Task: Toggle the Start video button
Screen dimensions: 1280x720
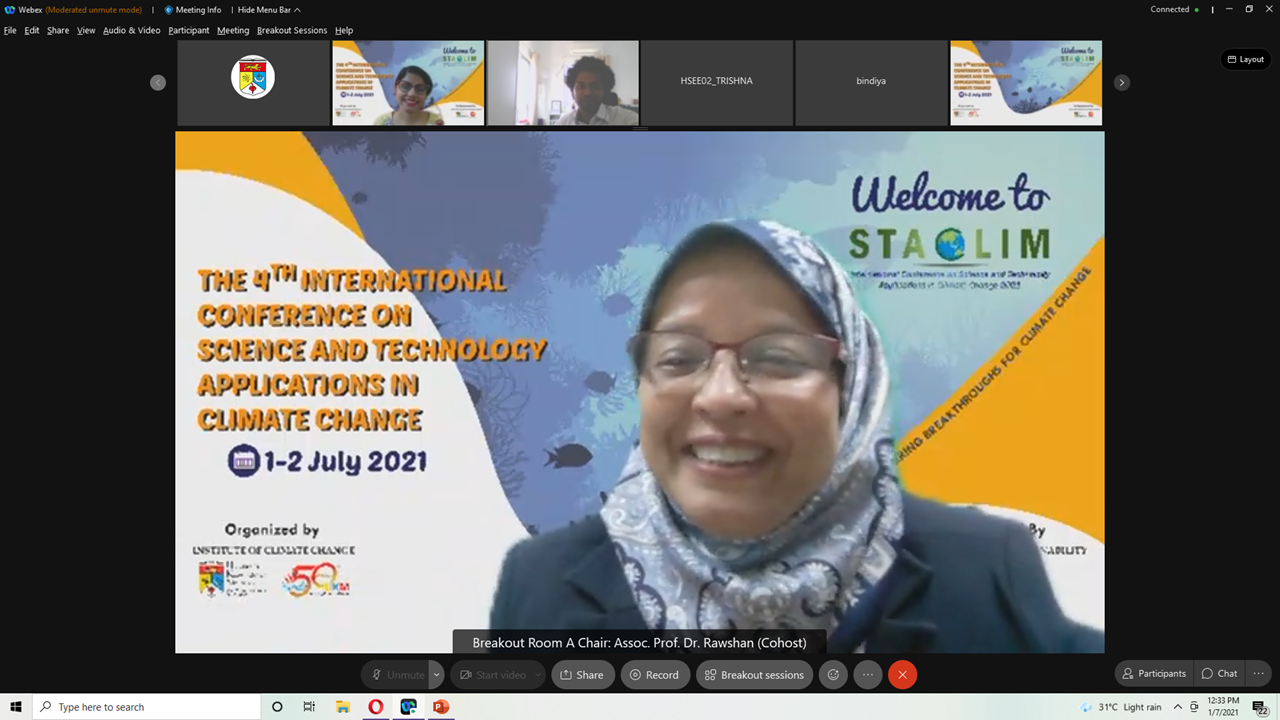Action: pyautogui.click(x=492, y=675)
